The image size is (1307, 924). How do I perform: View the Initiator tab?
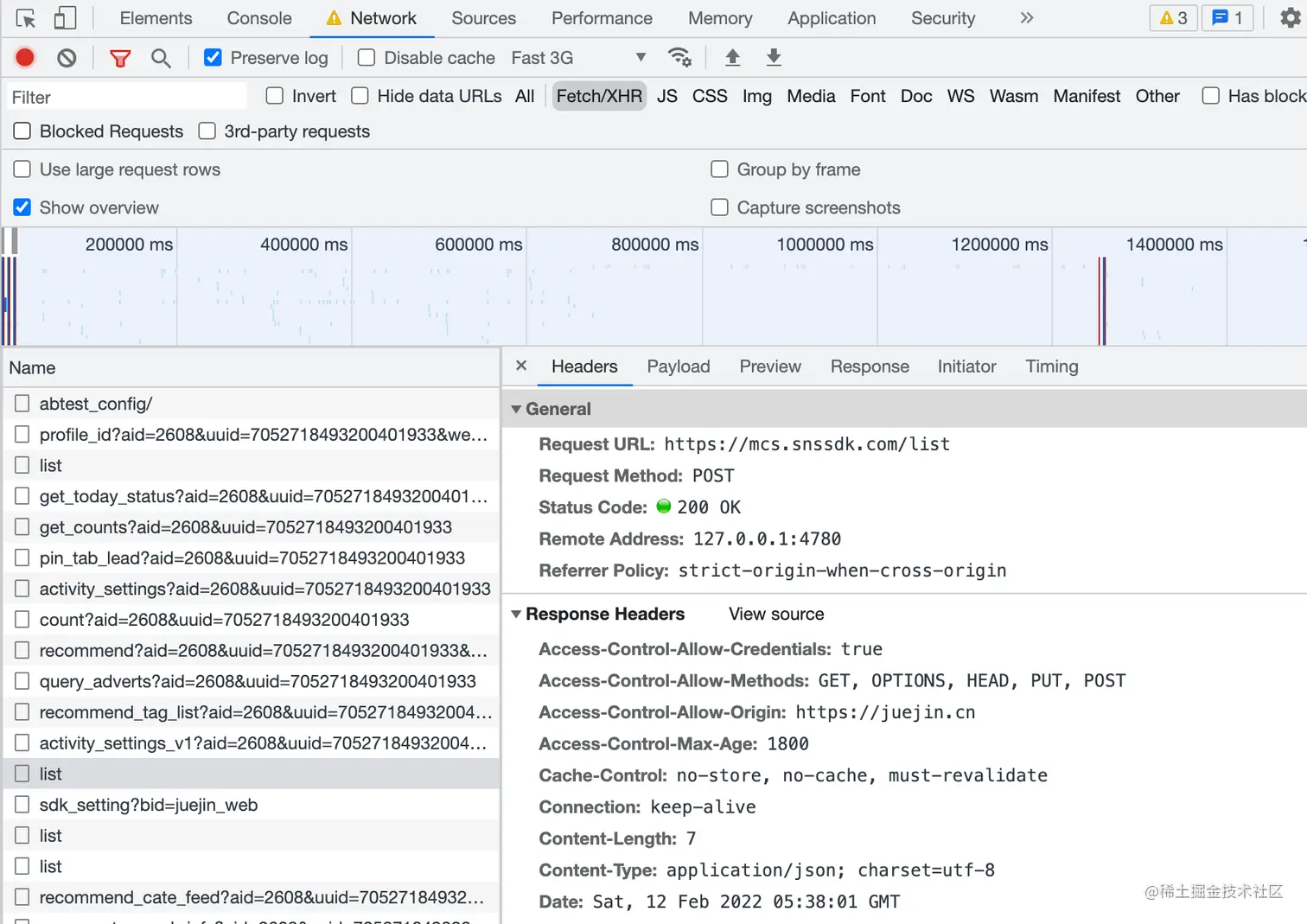(x=966, y=366)
